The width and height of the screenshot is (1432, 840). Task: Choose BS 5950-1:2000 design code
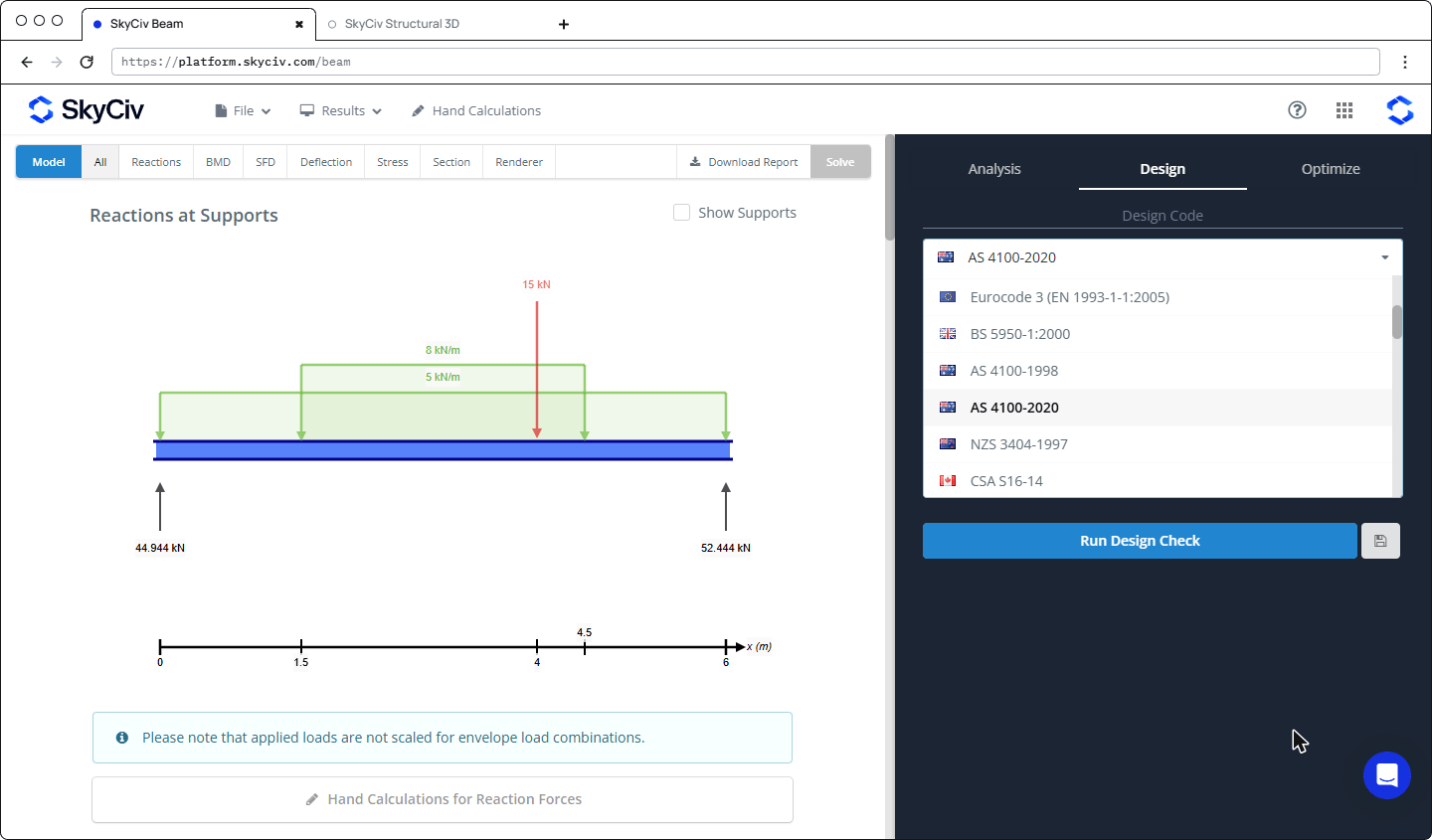coord(1158,334)
